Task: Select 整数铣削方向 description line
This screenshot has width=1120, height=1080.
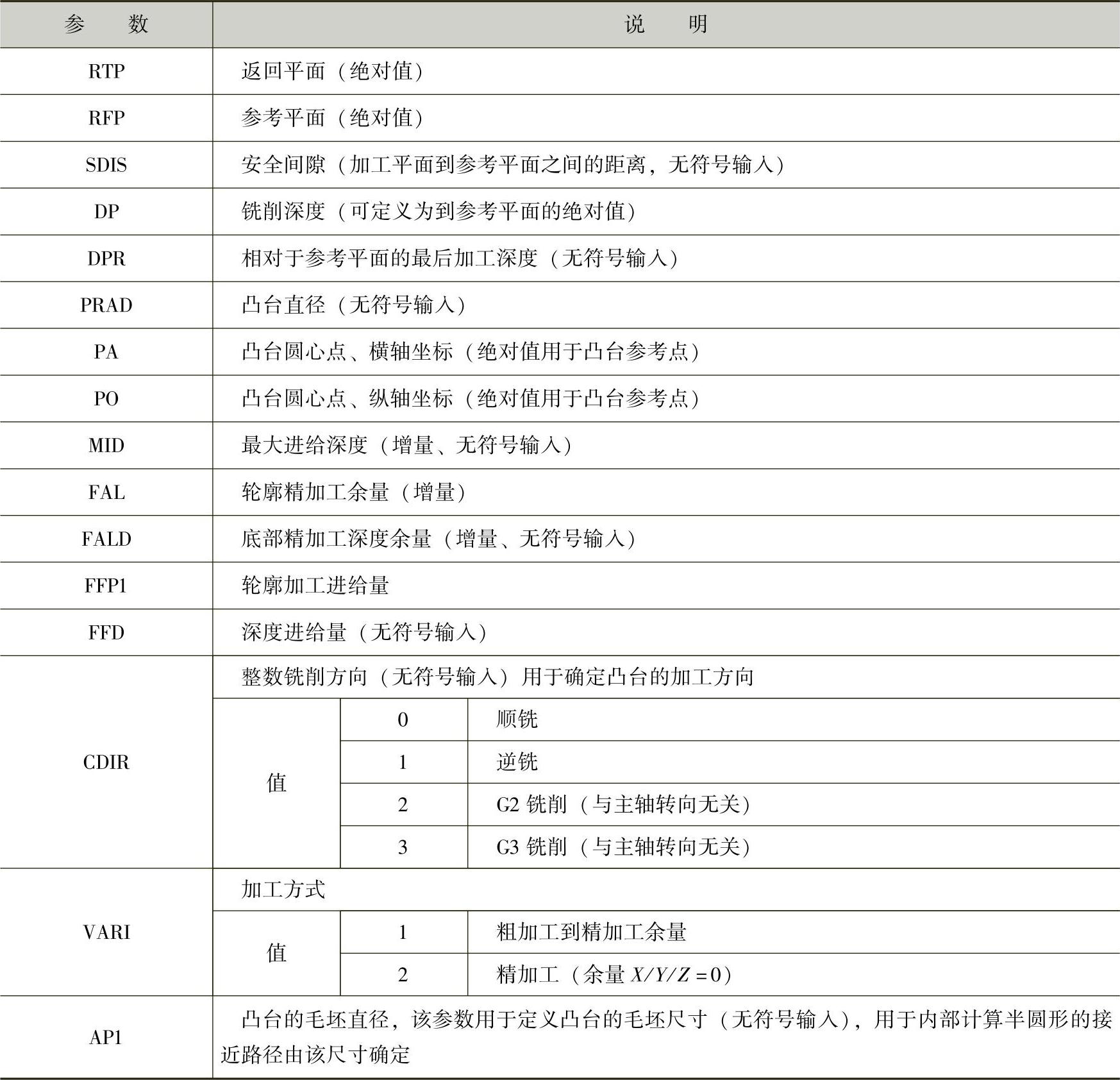Action: click(x=497, y=677)
